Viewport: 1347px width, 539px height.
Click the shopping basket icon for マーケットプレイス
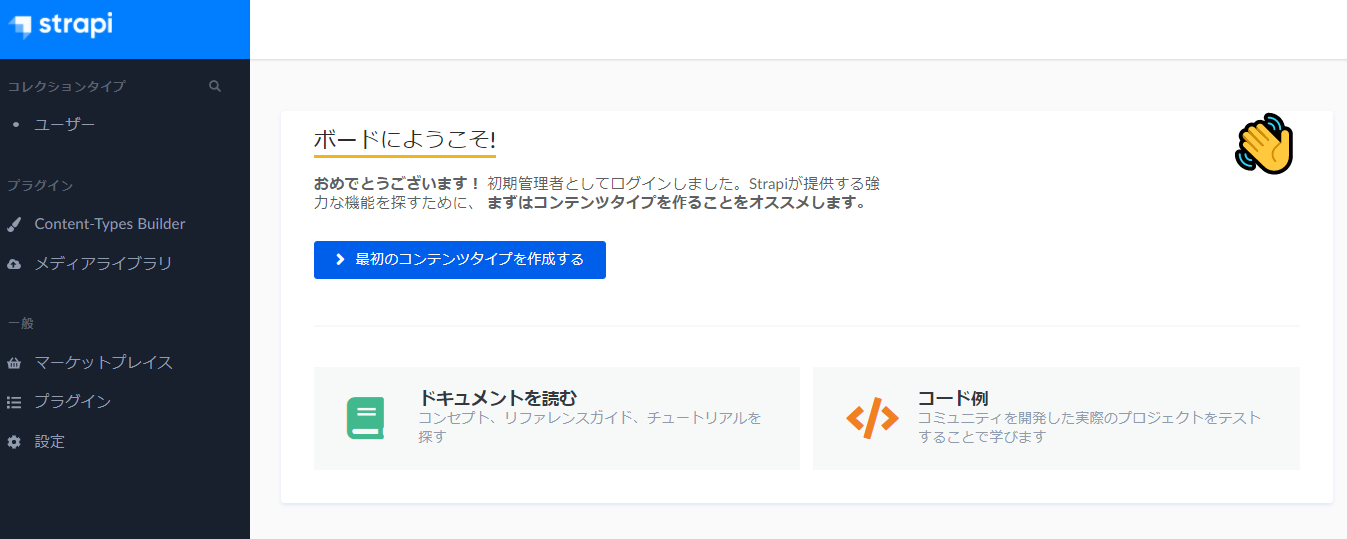(14, 363)
